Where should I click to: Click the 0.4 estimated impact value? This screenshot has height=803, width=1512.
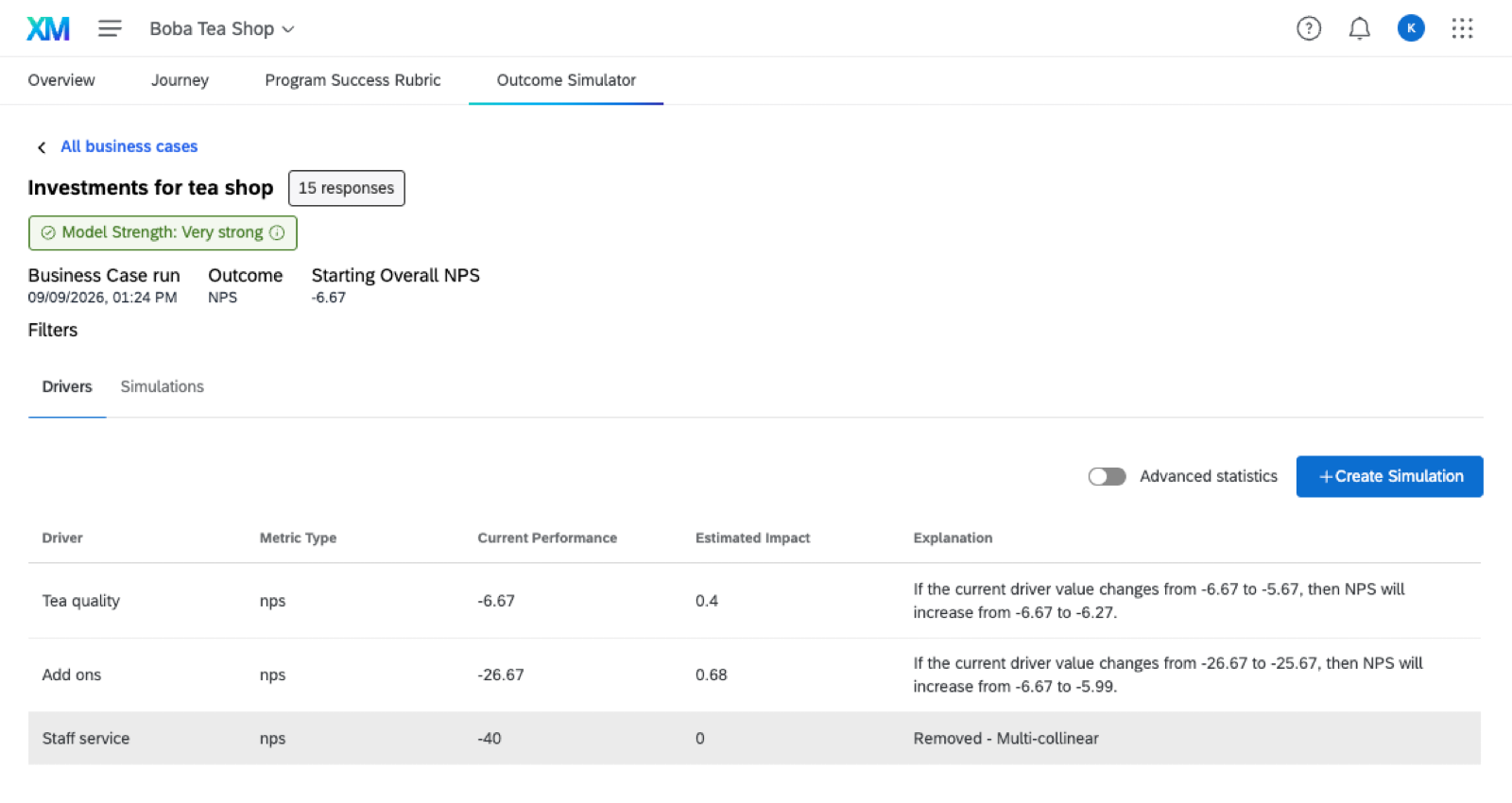pos(707,601)
